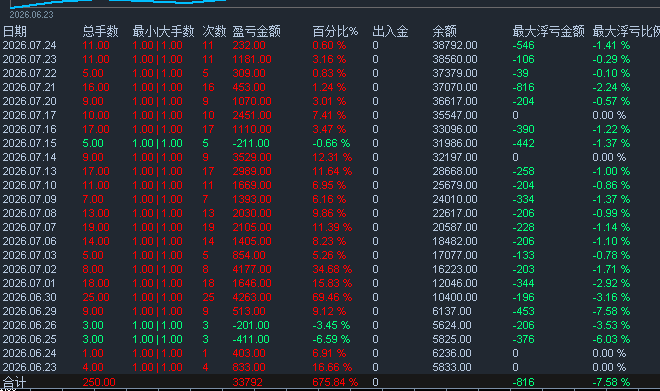This screenshot has height=391, width=660.
Task: Click the 2026.07.15 loss row date
Action: pos(29,144)
